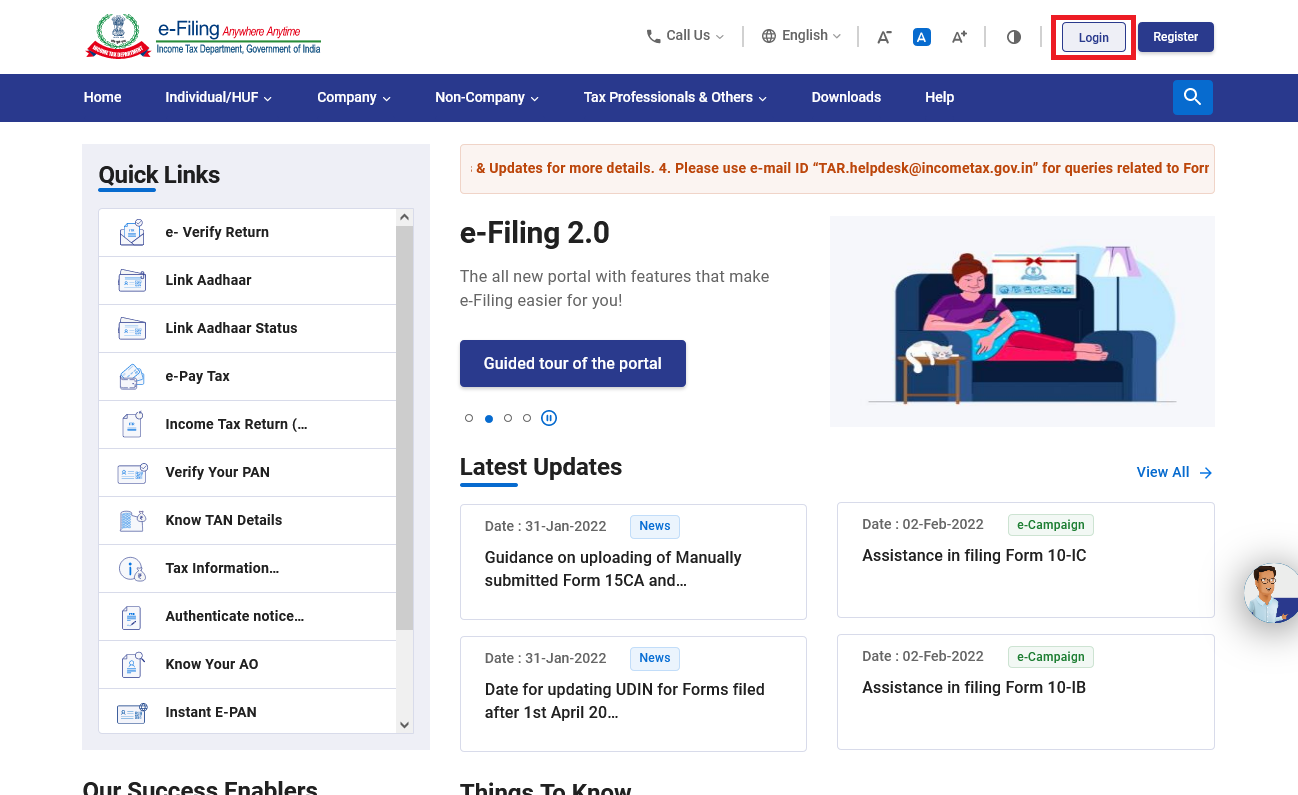Pause the banner carousel

coord(549,418)
